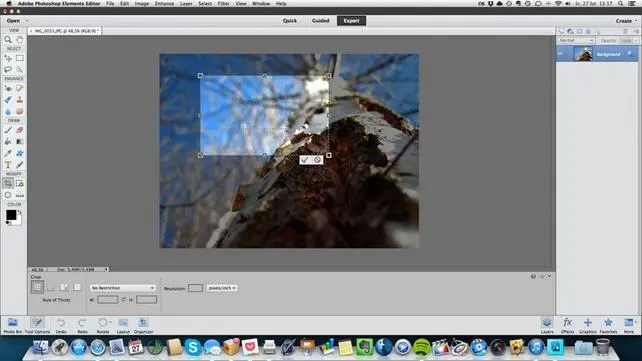The height and width of the screenshot is (361, 642).
Task: Commit the crop with green checkmark
Action: (x=305, y=160)
